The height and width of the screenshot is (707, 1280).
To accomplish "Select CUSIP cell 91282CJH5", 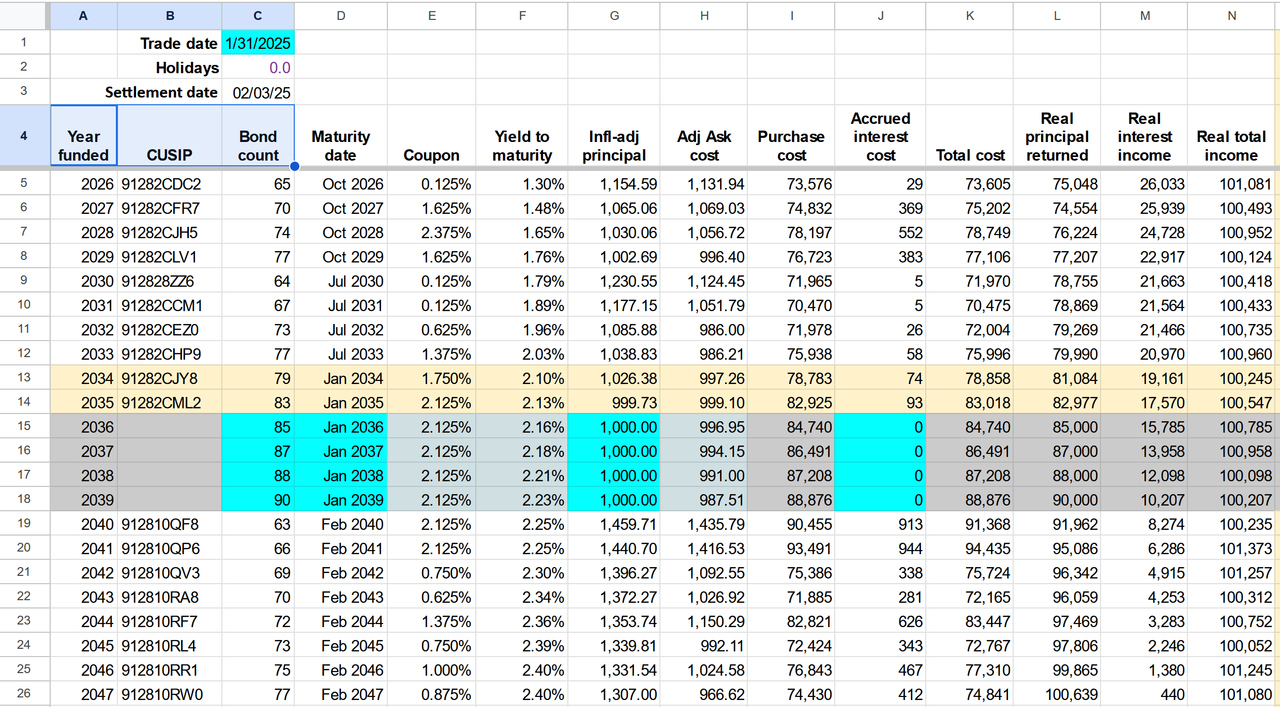I will 170,232.
